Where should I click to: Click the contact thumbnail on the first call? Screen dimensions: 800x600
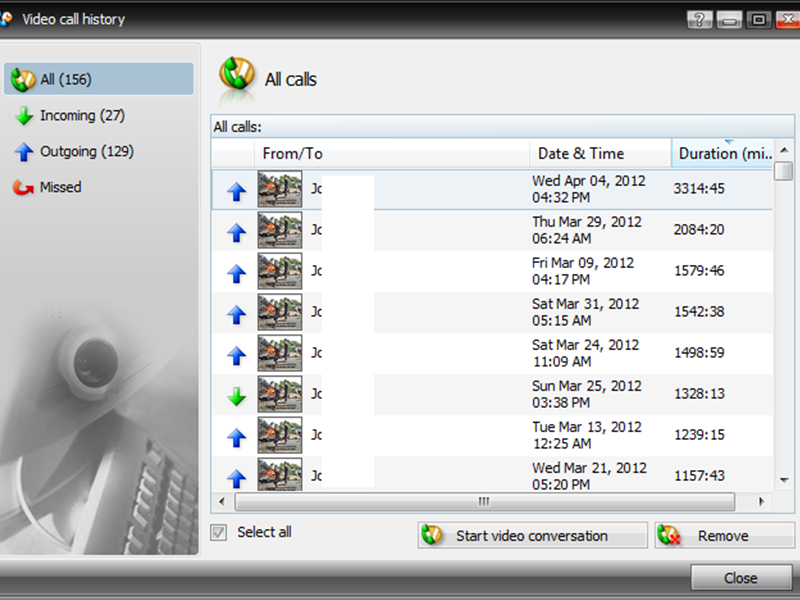pyautogui.click(x=279, y=190)
